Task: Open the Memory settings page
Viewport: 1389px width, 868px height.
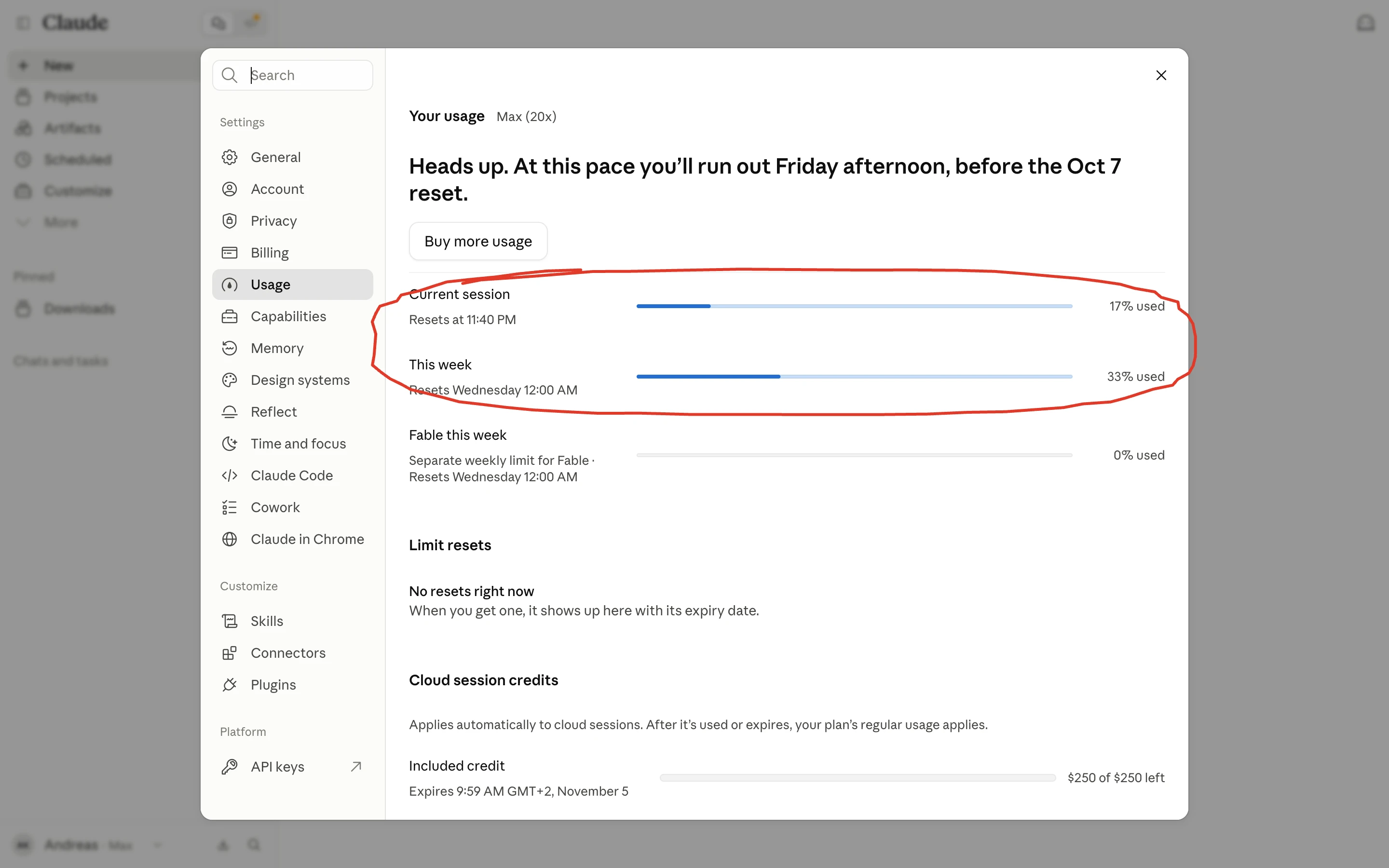Action: (293, 348)
